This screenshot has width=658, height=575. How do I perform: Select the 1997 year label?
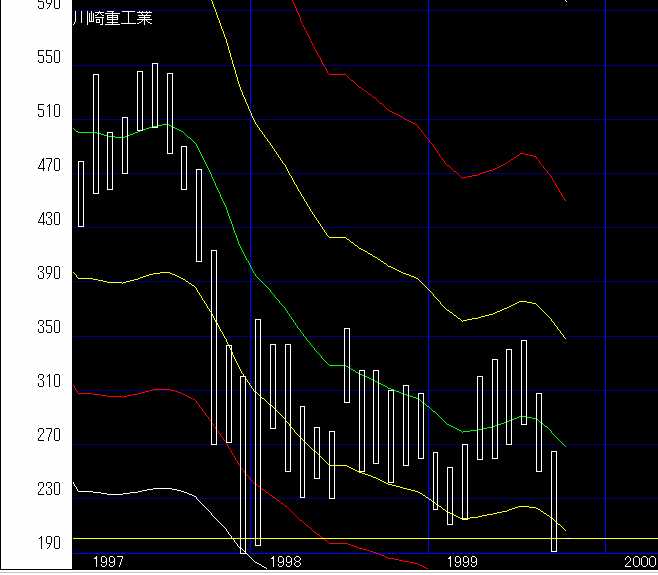click(107, 562)
